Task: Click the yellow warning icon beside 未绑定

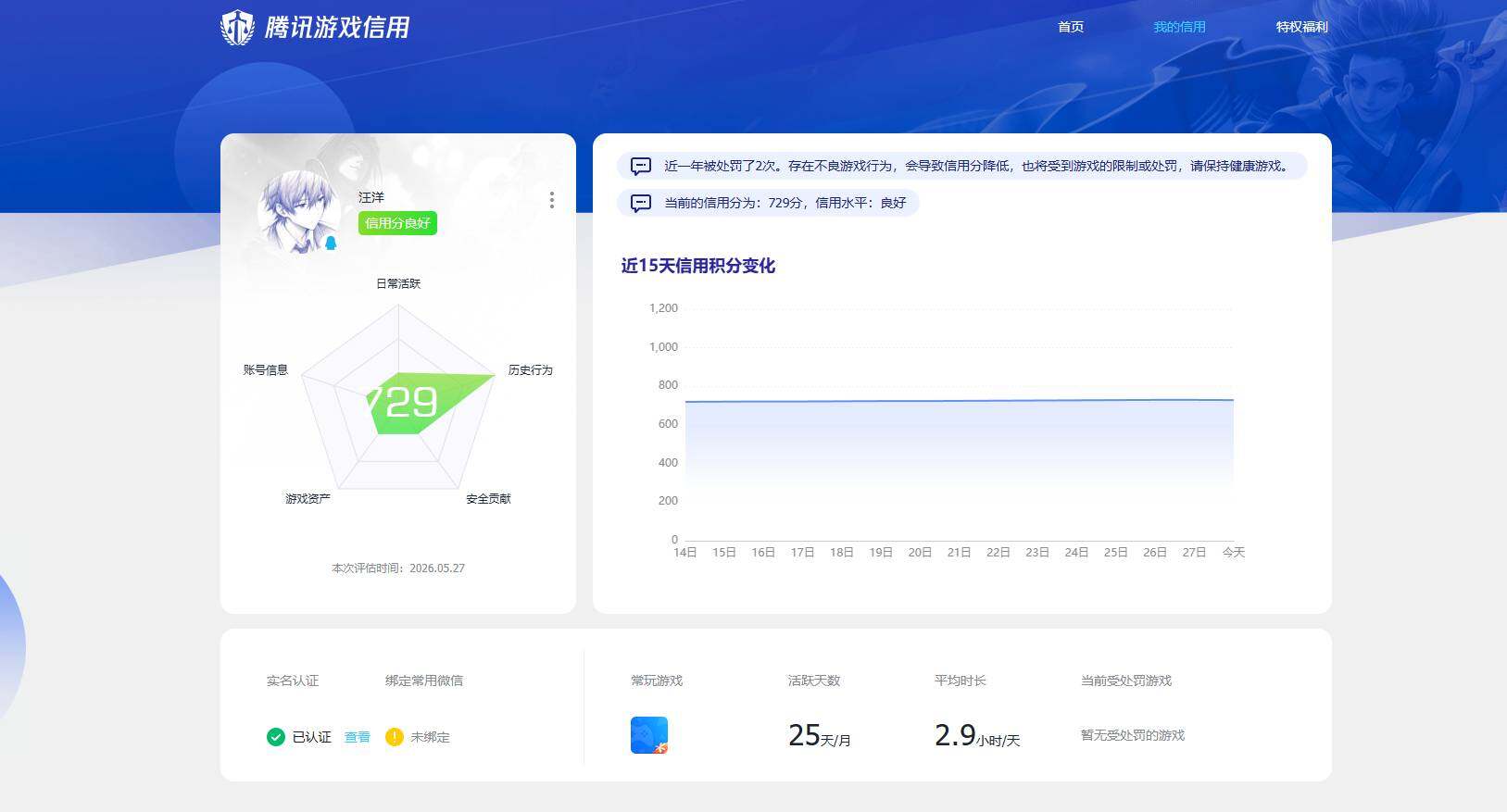Action: 394,737
